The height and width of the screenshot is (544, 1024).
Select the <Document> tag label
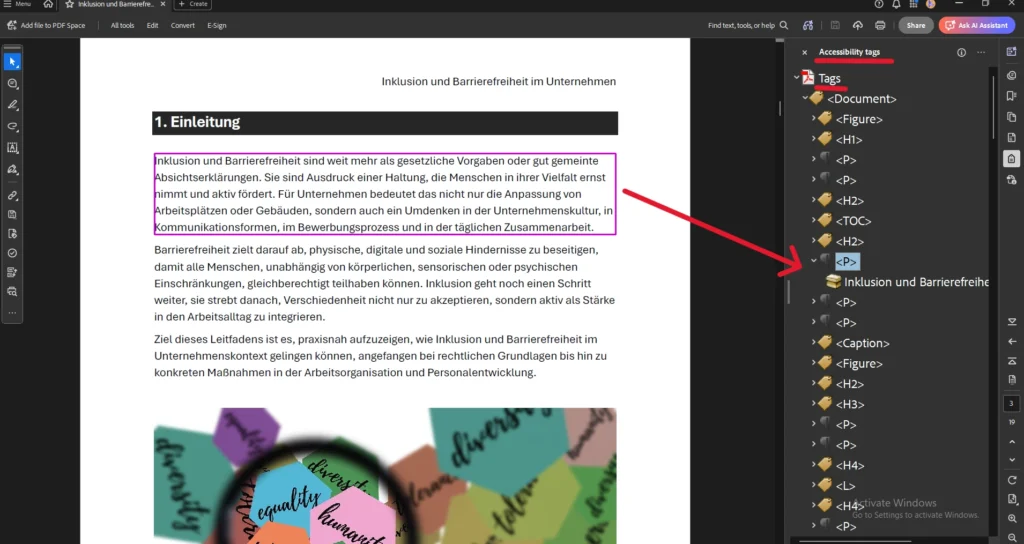(861, 99)
